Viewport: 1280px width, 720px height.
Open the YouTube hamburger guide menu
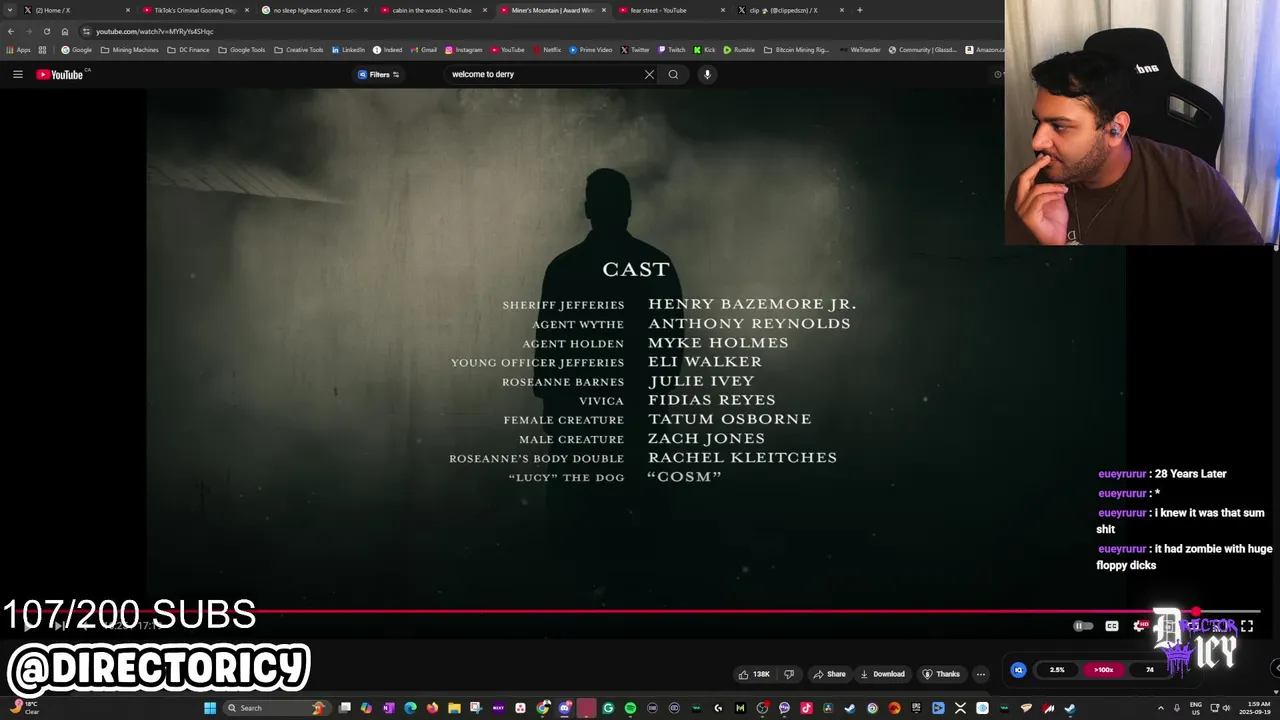point(17,74)
